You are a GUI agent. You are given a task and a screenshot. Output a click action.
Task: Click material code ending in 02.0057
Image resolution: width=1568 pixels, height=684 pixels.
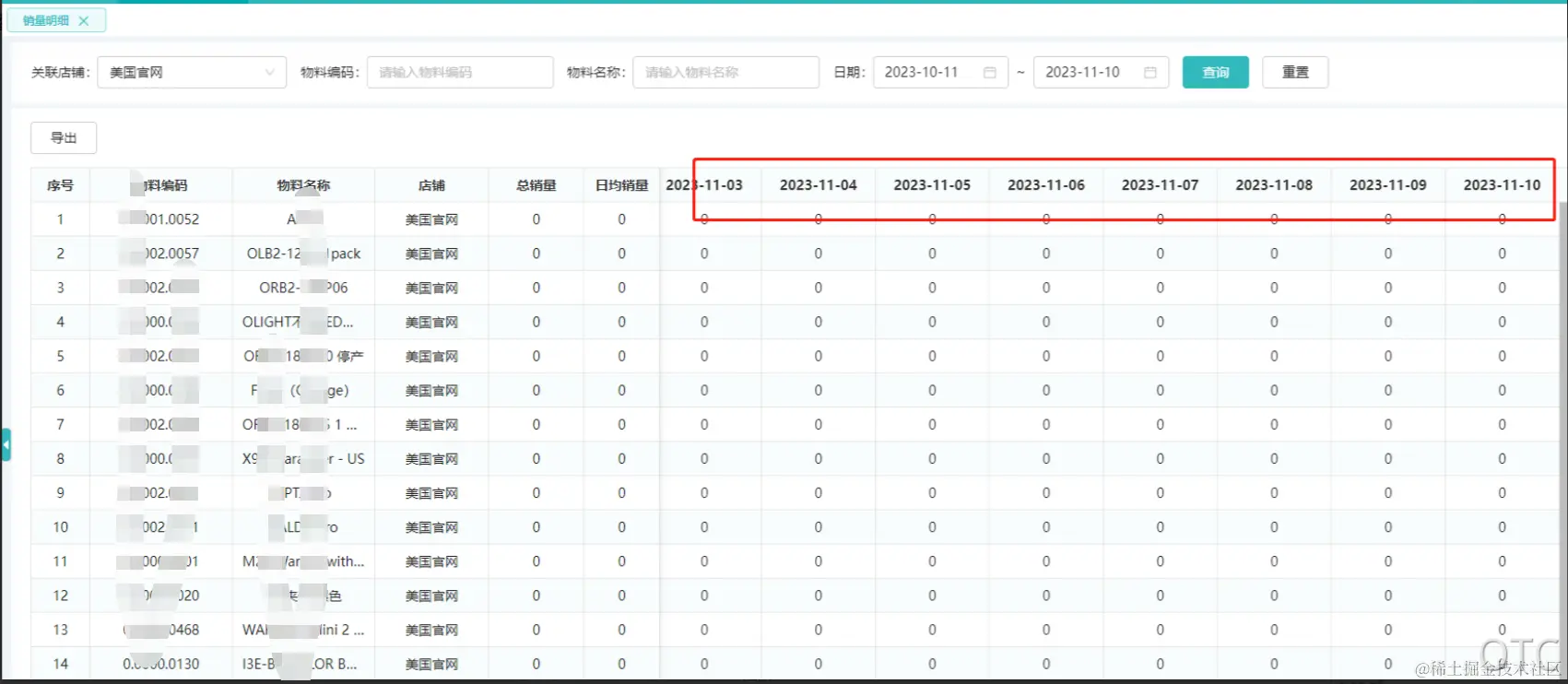tap(160, 254)
